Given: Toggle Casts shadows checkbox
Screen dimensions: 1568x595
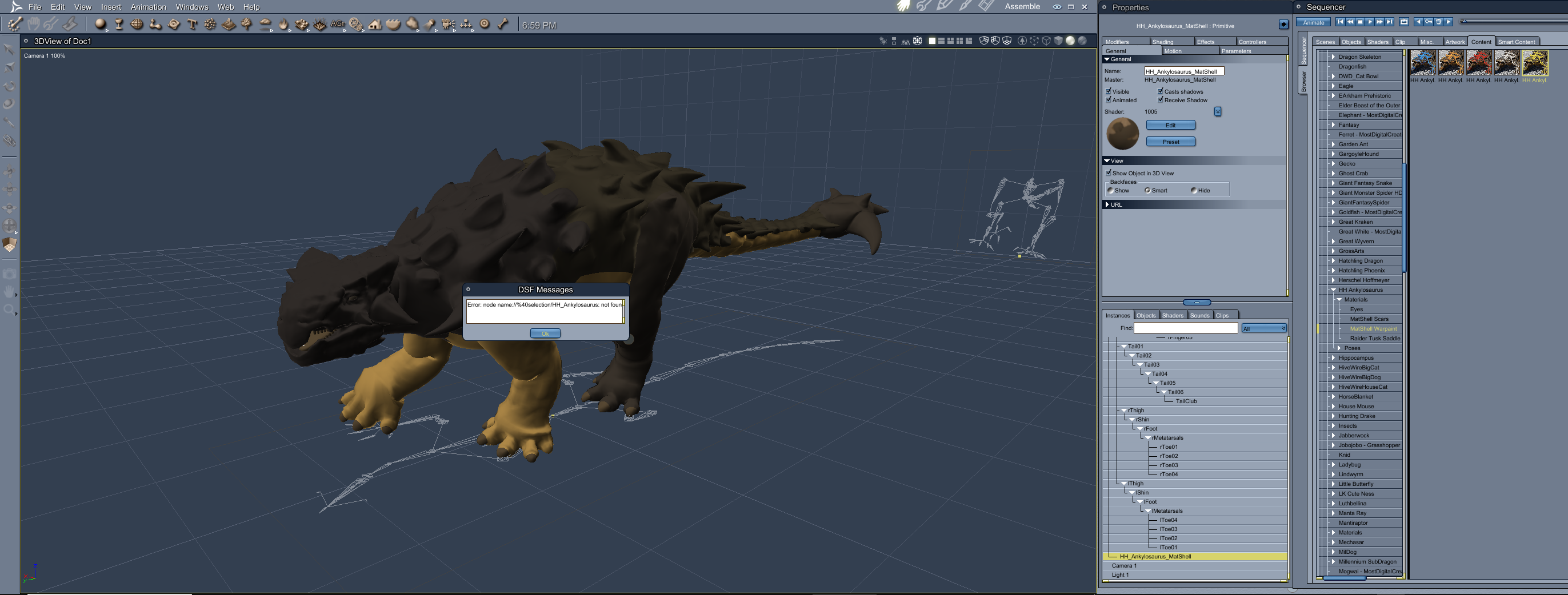Looking at the screenshot, I should (x=1160, y=91).
